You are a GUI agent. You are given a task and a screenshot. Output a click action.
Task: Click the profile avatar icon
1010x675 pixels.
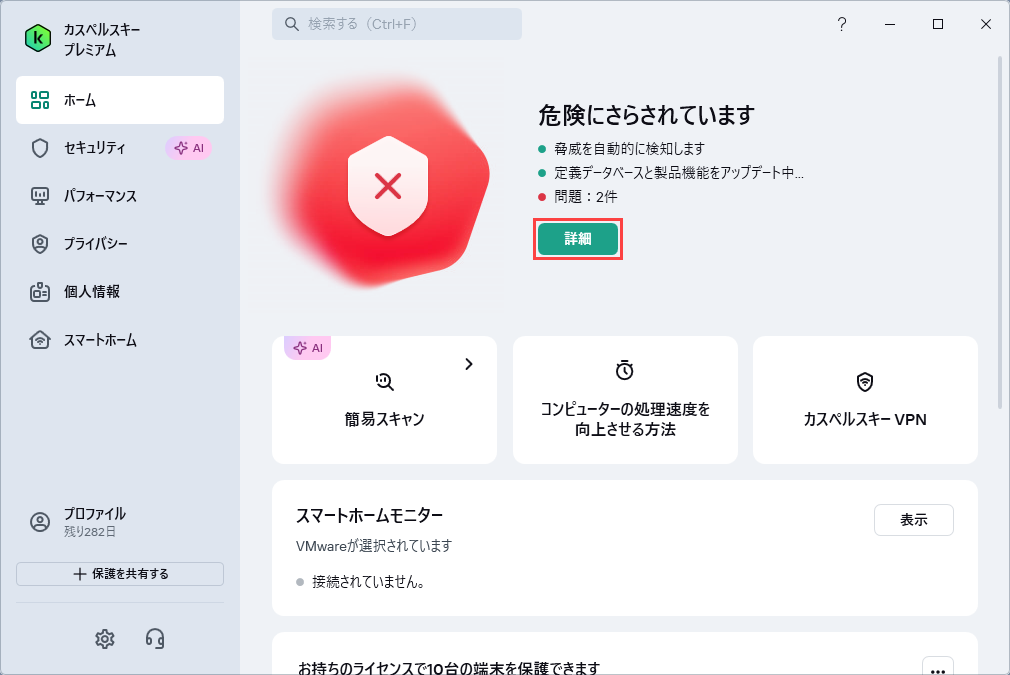(40, 522)
